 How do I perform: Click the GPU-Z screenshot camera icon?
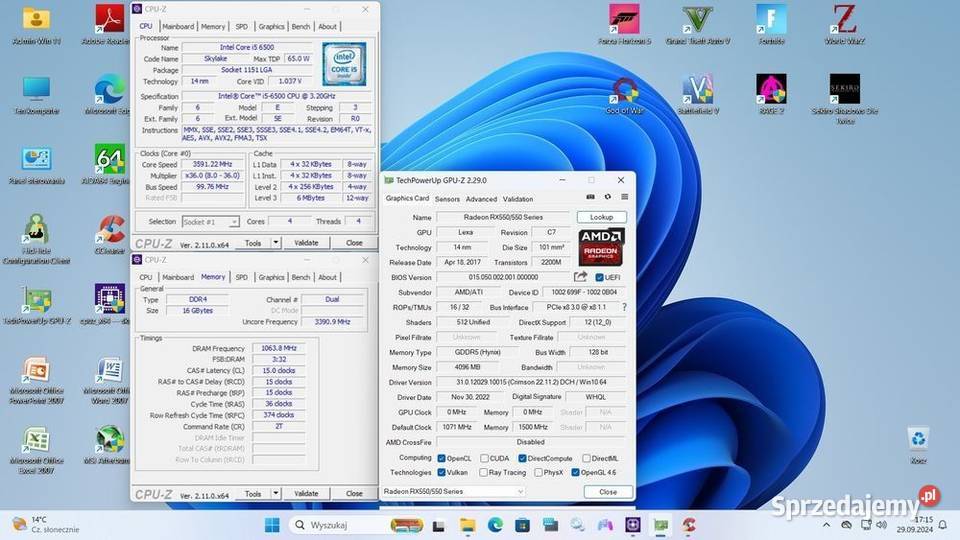tap(590, 197)
